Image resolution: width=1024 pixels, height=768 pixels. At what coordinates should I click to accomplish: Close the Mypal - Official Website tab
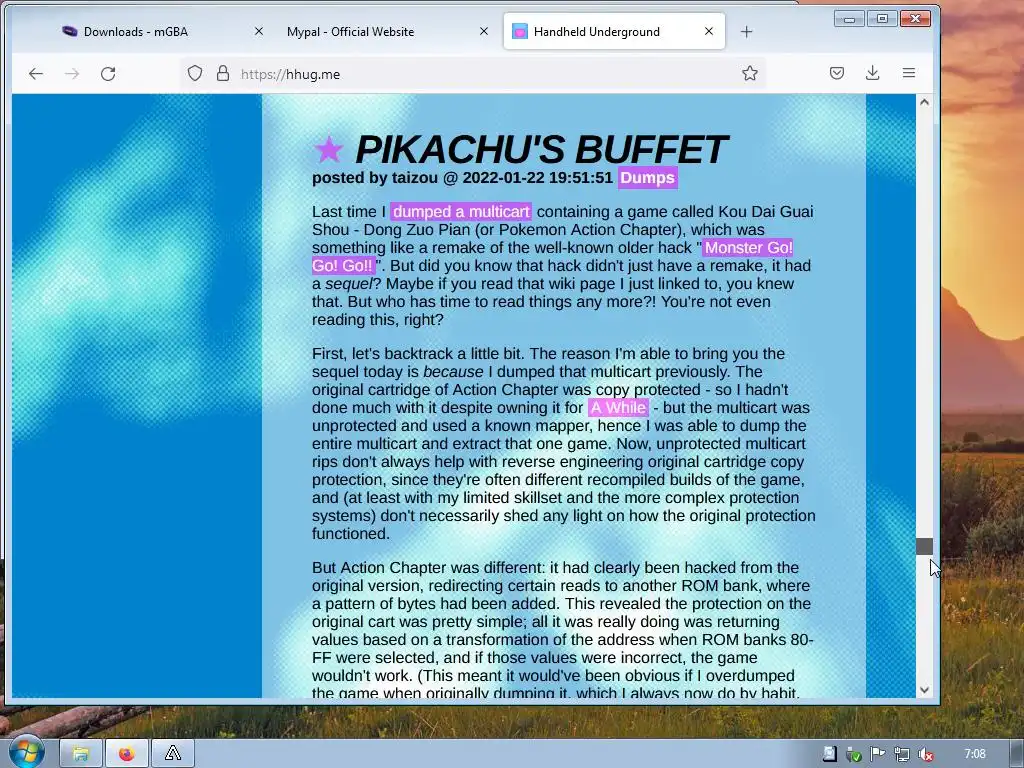[483, 31]
